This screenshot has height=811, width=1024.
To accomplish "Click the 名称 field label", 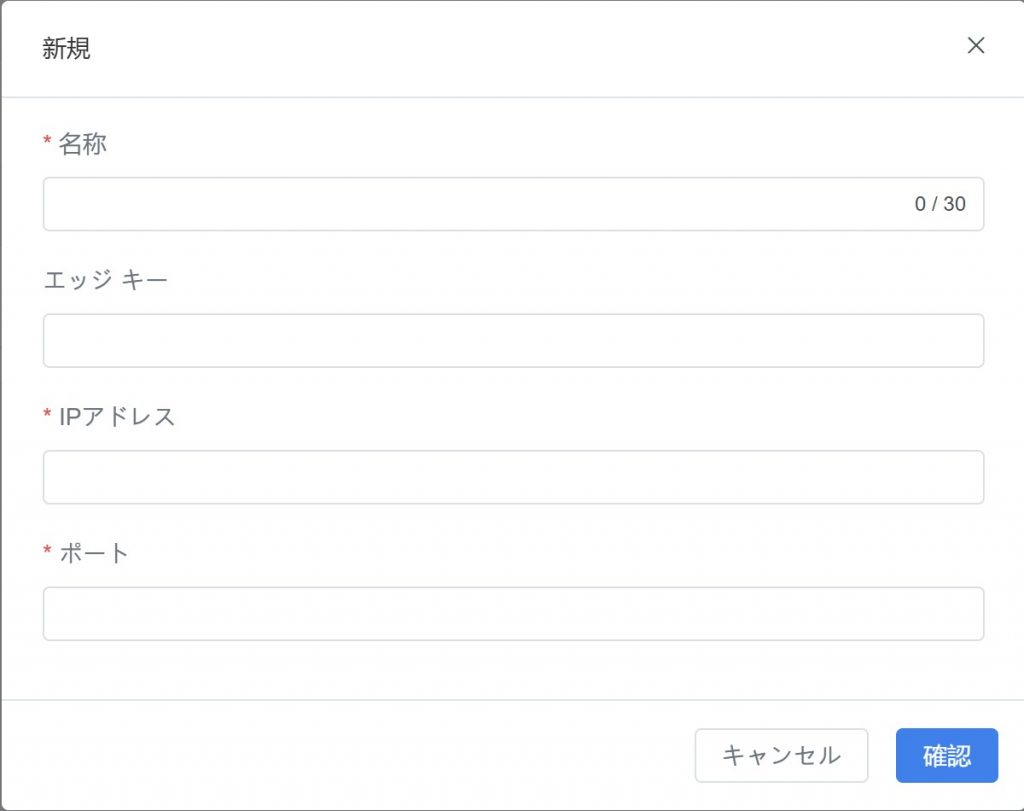I will click(x=82, y=144).
